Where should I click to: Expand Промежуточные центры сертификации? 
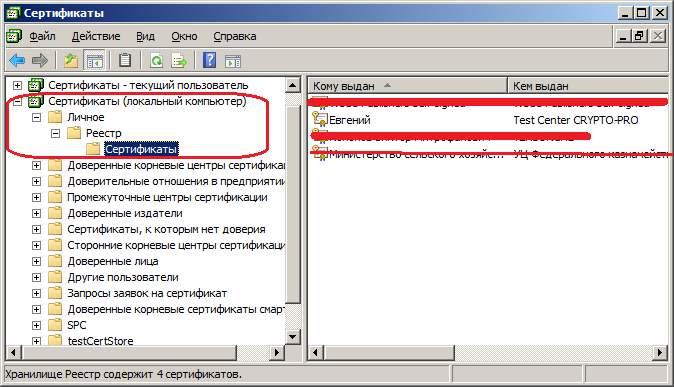[37, 197]
